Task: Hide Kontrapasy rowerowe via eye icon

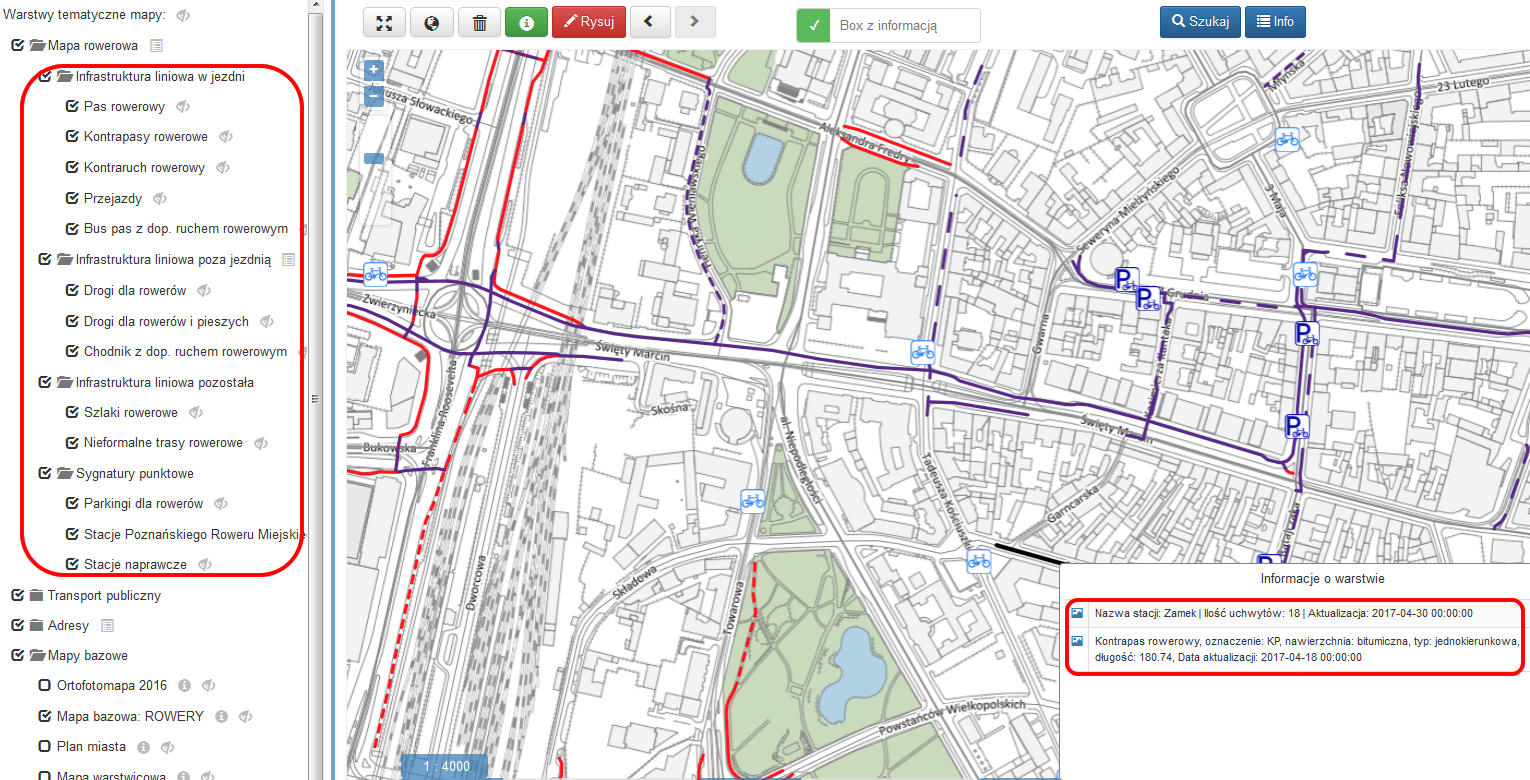Action: point(226,137)
